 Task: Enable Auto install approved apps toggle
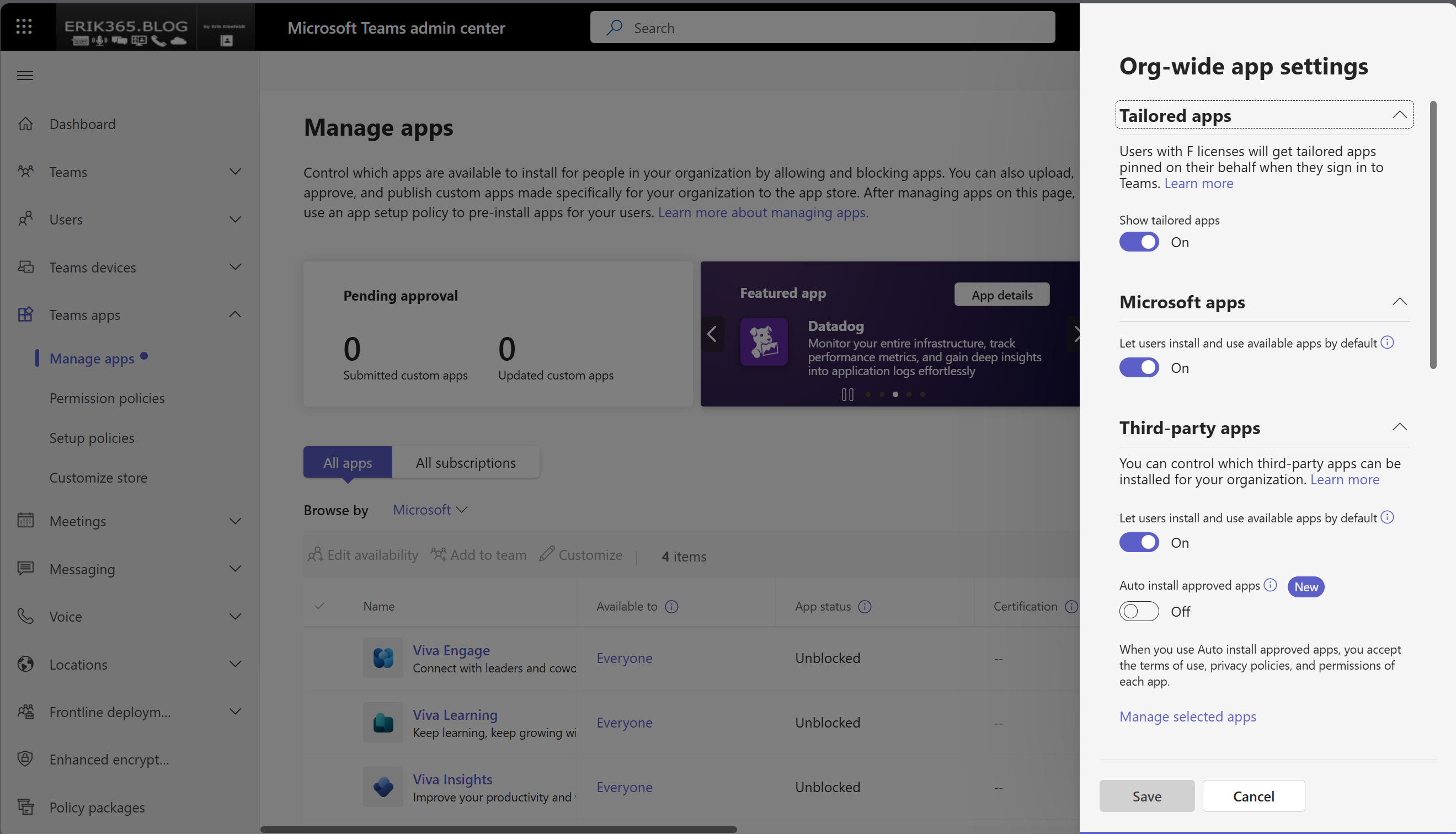[1139, 611]
